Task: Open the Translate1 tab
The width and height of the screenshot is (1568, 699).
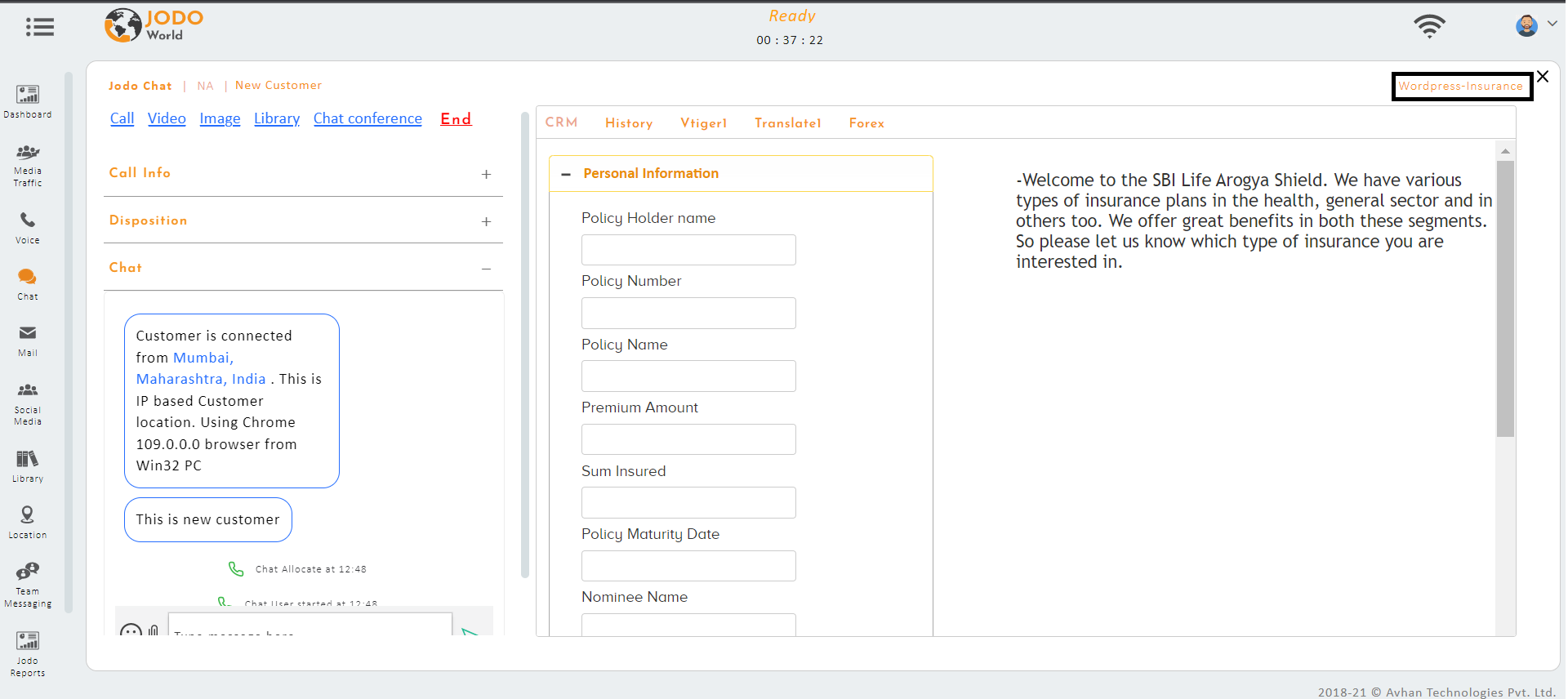Action: [x=788, y=123]
